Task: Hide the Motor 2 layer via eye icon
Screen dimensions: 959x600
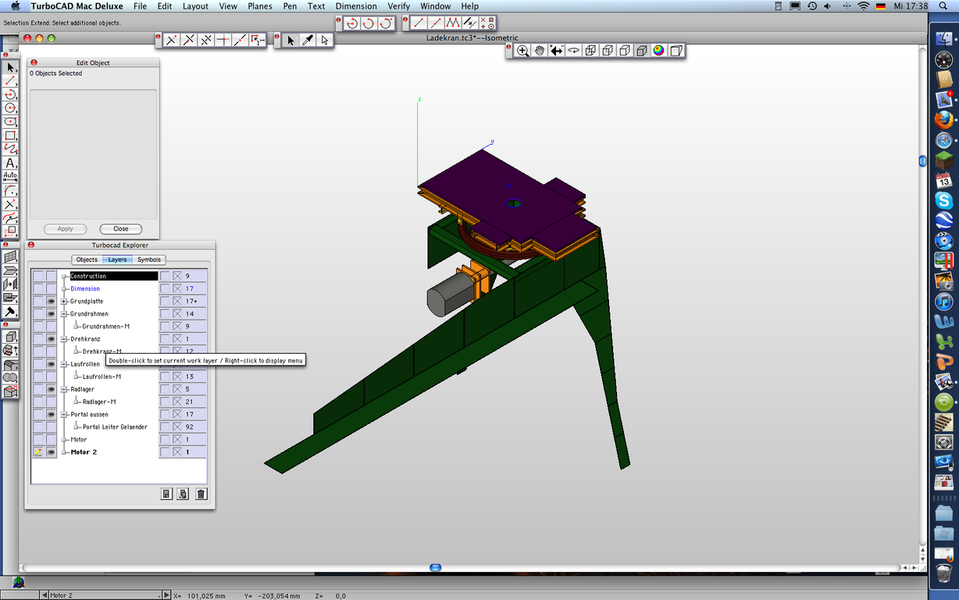Action: click(x=51, y=452)
